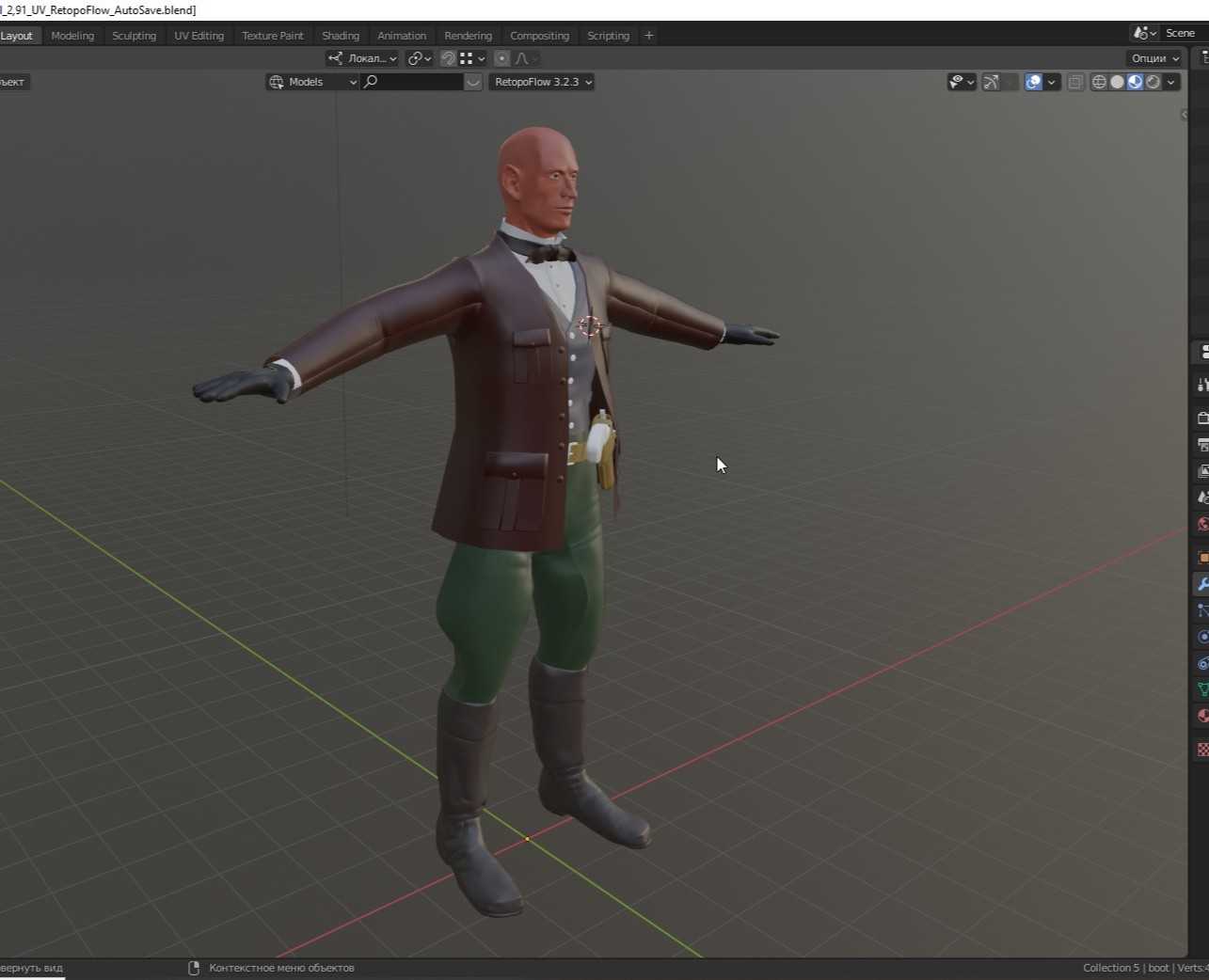Switch to solid viewport shading
The height and width of the screenshot is (980, 1209).
(x=1117, y=82)
